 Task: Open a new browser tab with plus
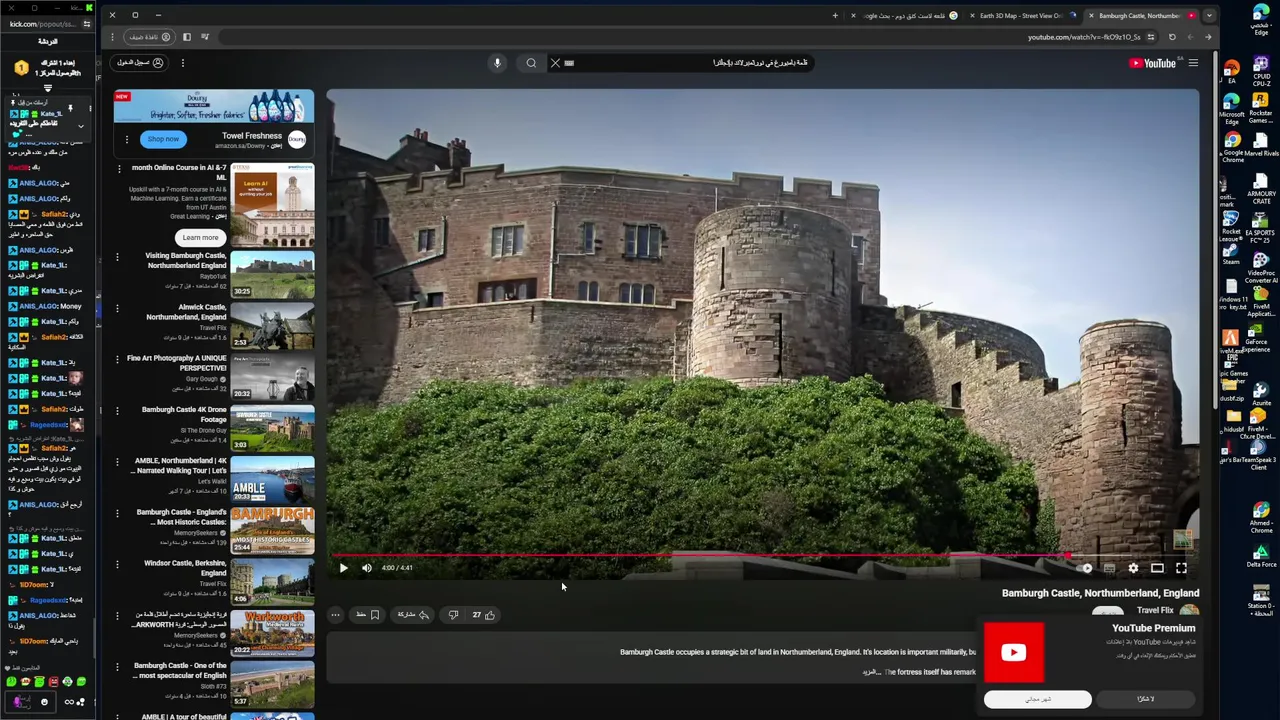[835, 16]
